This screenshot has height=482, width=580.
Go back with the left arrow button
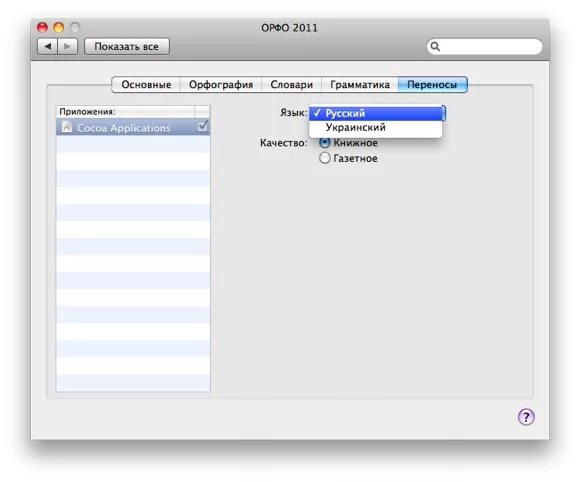(x=48, y=47)
